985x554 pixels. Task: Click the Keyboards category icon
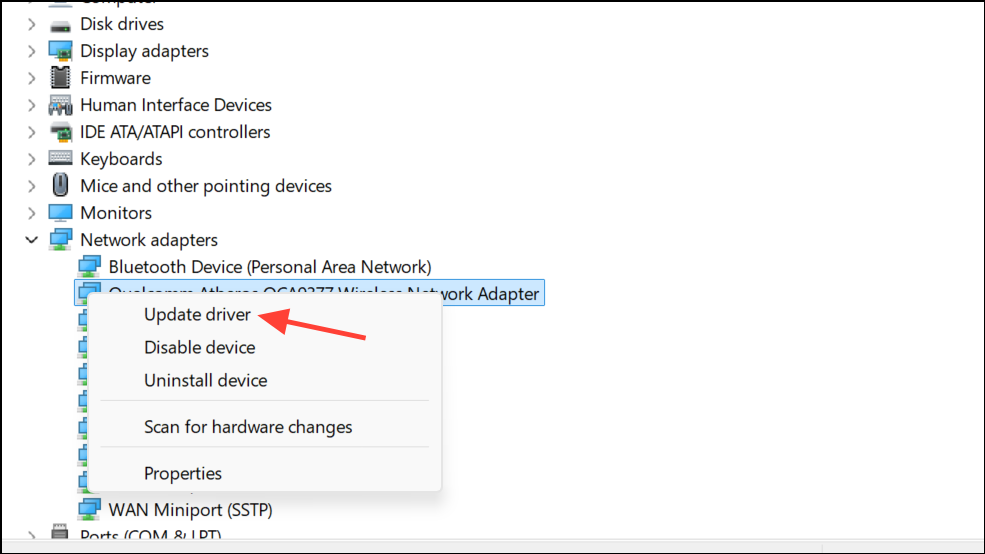coord(61,159)
